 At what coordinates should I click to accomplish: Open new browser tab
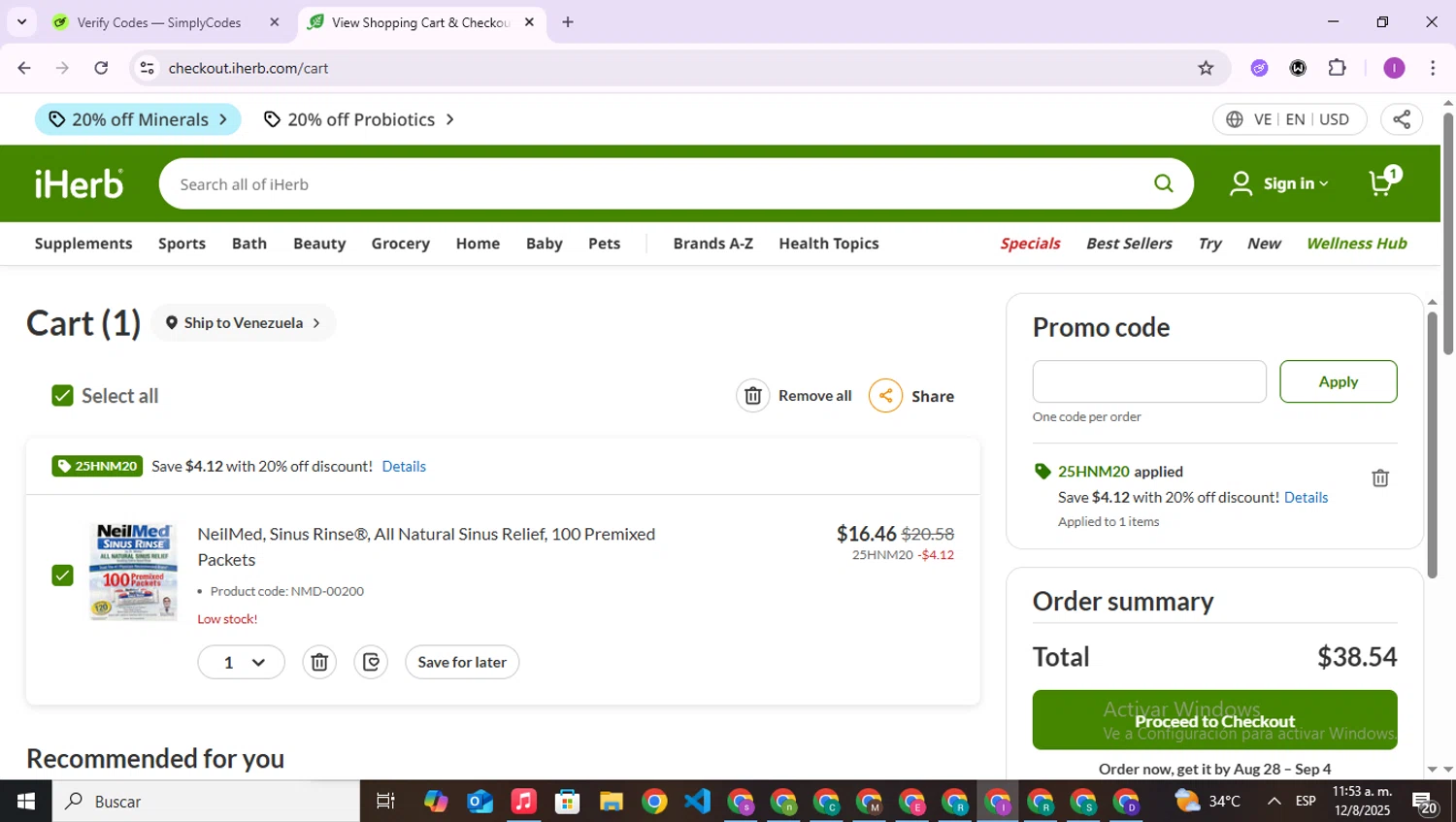click(568, 22)
